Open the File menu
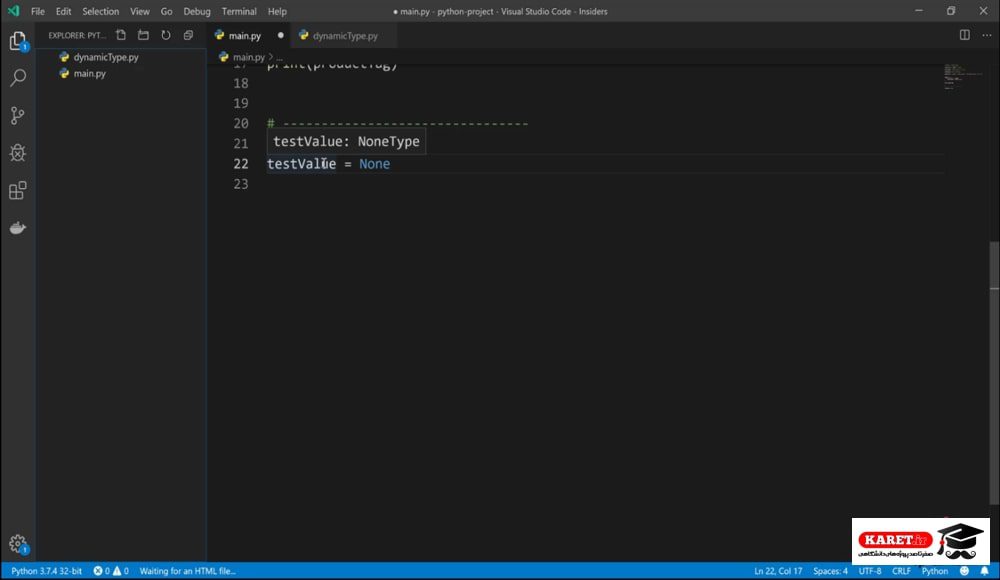The image size is (1000, 580). [x=38, y=11]
